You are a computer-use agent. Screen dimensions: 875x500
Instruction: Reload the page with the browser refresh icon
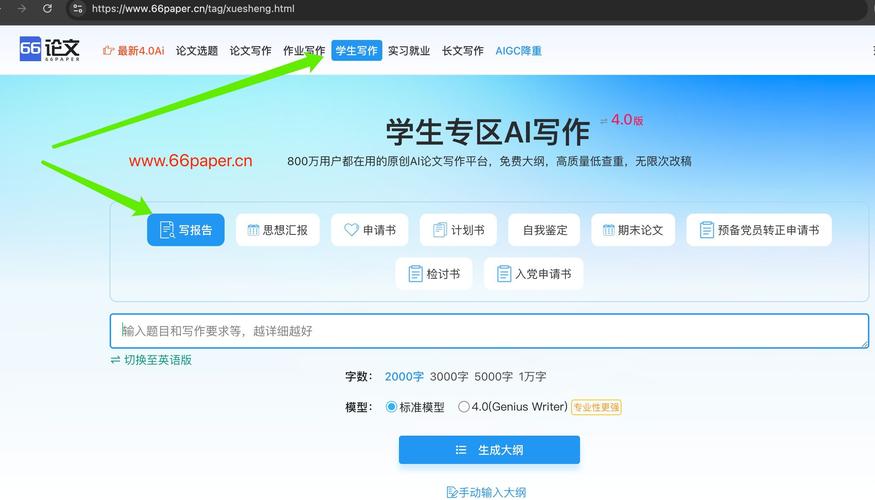(x=47, y=8)
